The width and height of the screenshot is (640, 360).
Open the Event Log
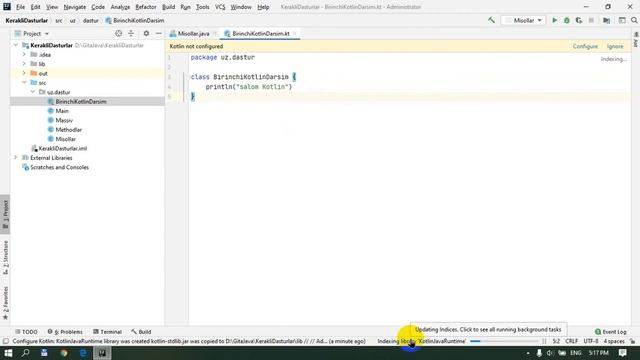[x=611, y=332]
